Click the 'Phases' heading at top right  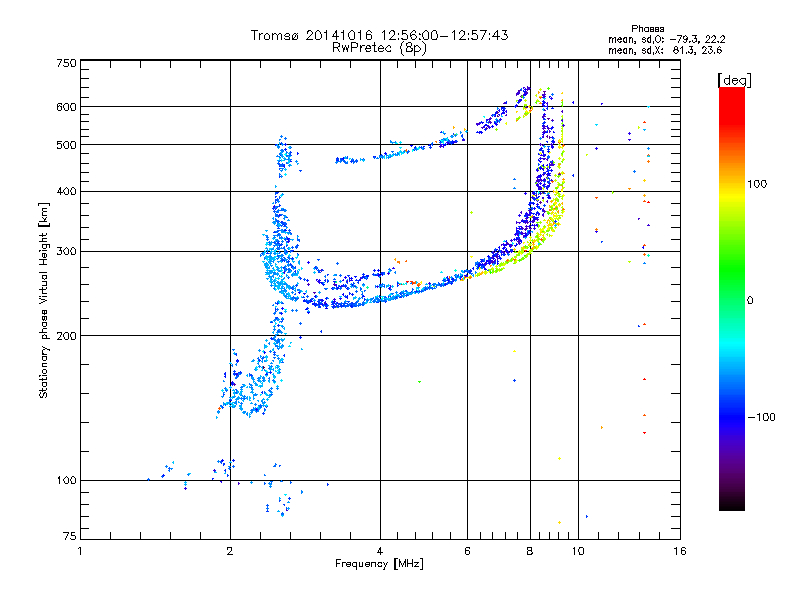[647, 29]
